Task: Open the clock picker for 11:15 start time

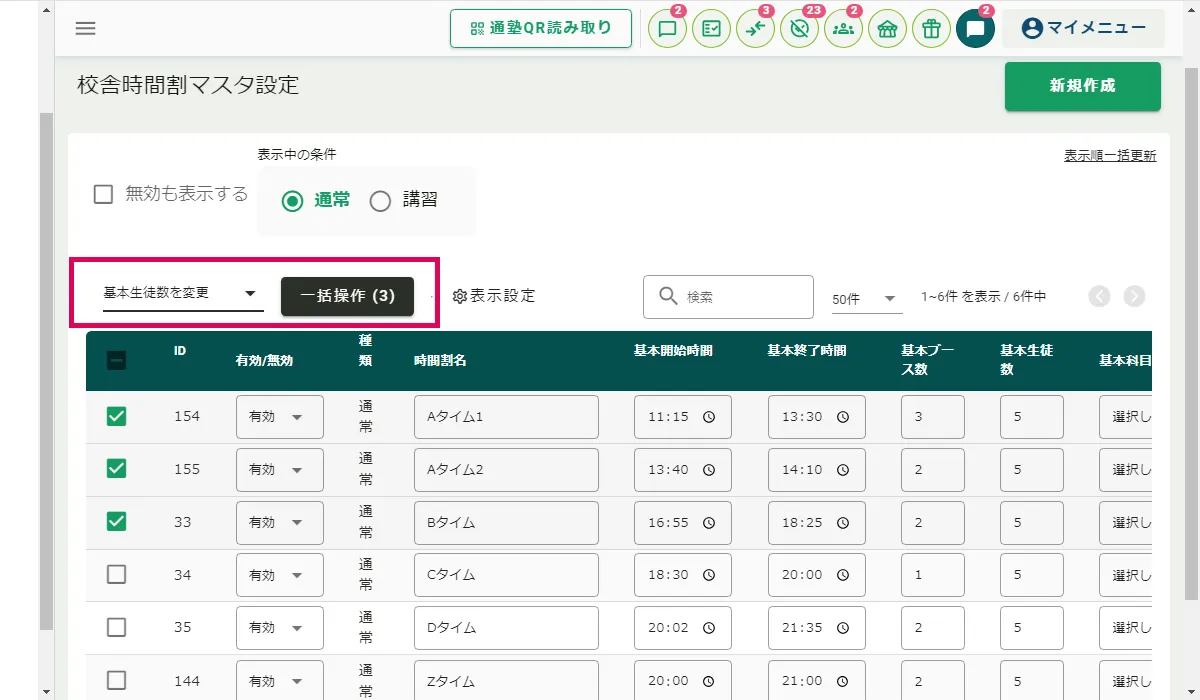Action: (x=709, y=417)
